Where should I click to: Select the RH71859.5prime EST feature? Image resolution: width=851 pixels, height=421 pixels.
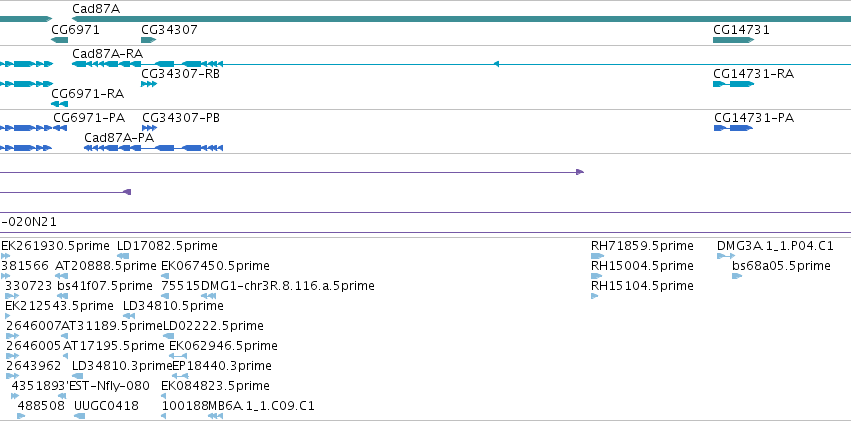click(597, 256)
